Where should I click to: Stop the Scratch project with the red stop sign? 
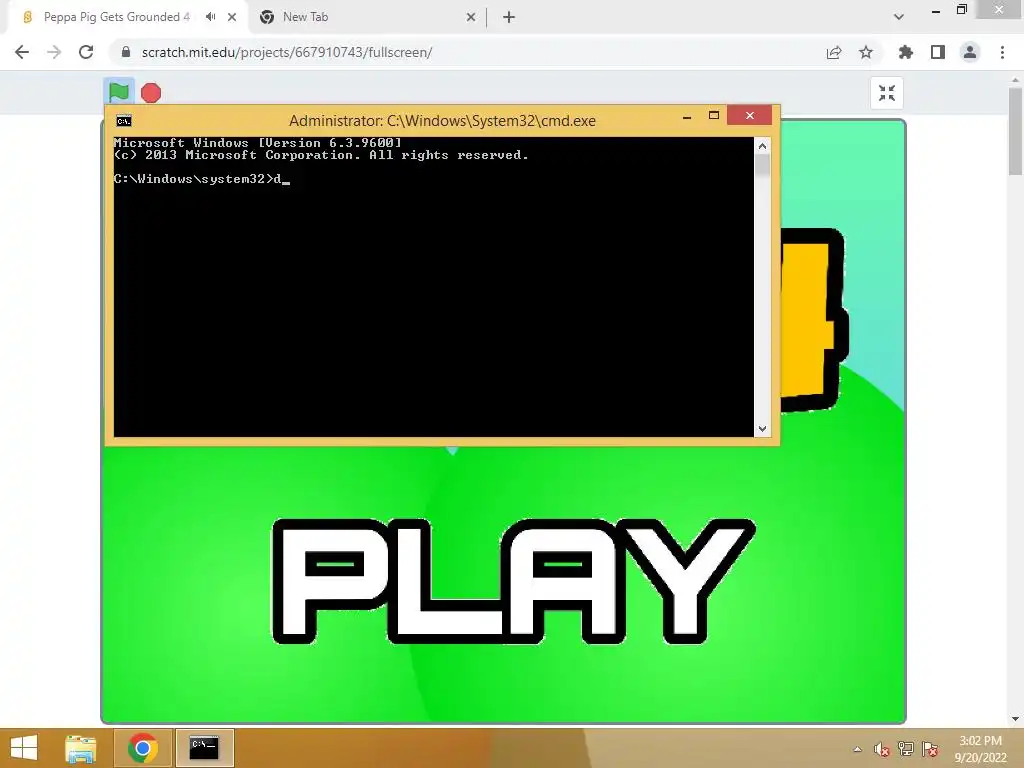coord(151,93)
